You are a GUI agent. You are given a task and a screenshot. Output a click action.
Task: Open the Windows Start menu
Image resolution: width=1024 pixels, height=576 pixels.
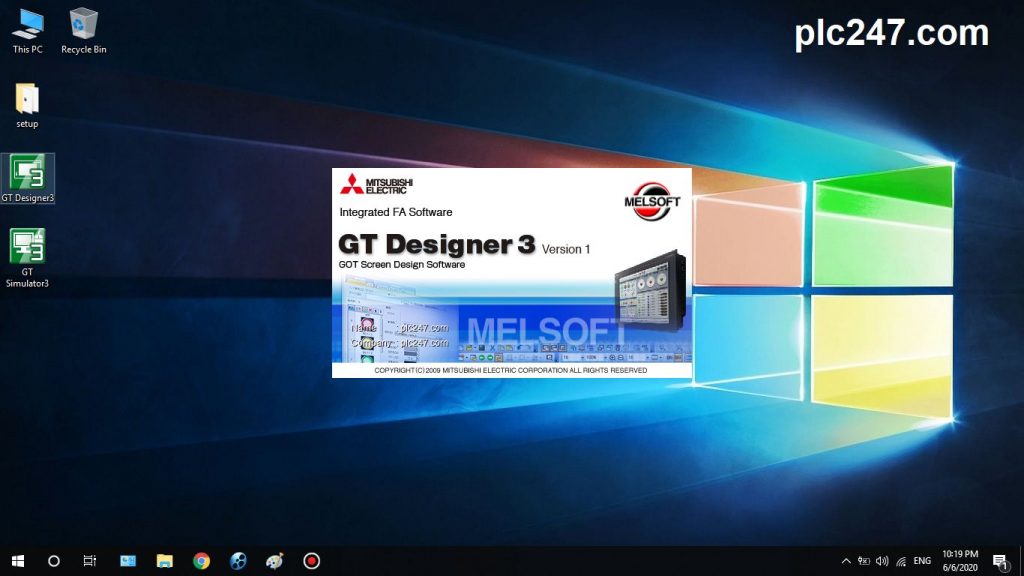18,561
